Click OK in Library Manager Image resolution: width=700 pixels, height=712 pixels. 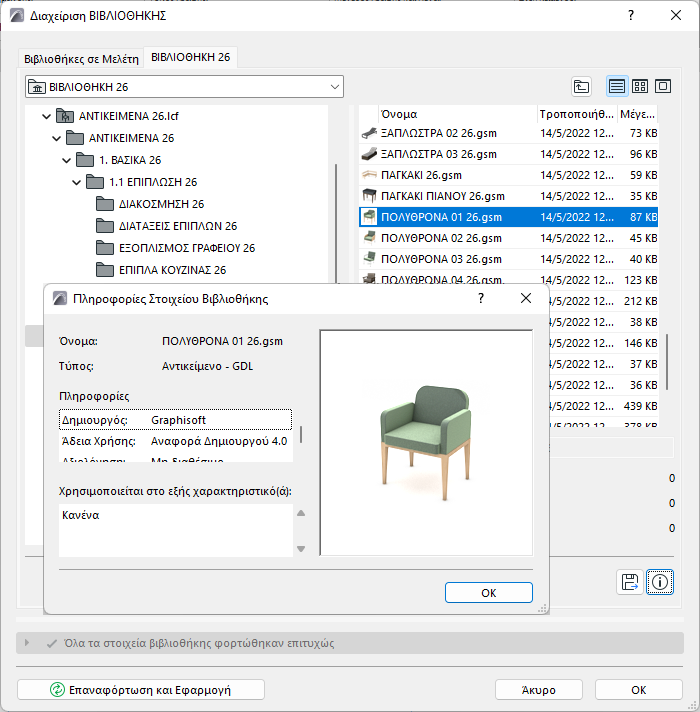pyautogui.click(x=639, y=690)
